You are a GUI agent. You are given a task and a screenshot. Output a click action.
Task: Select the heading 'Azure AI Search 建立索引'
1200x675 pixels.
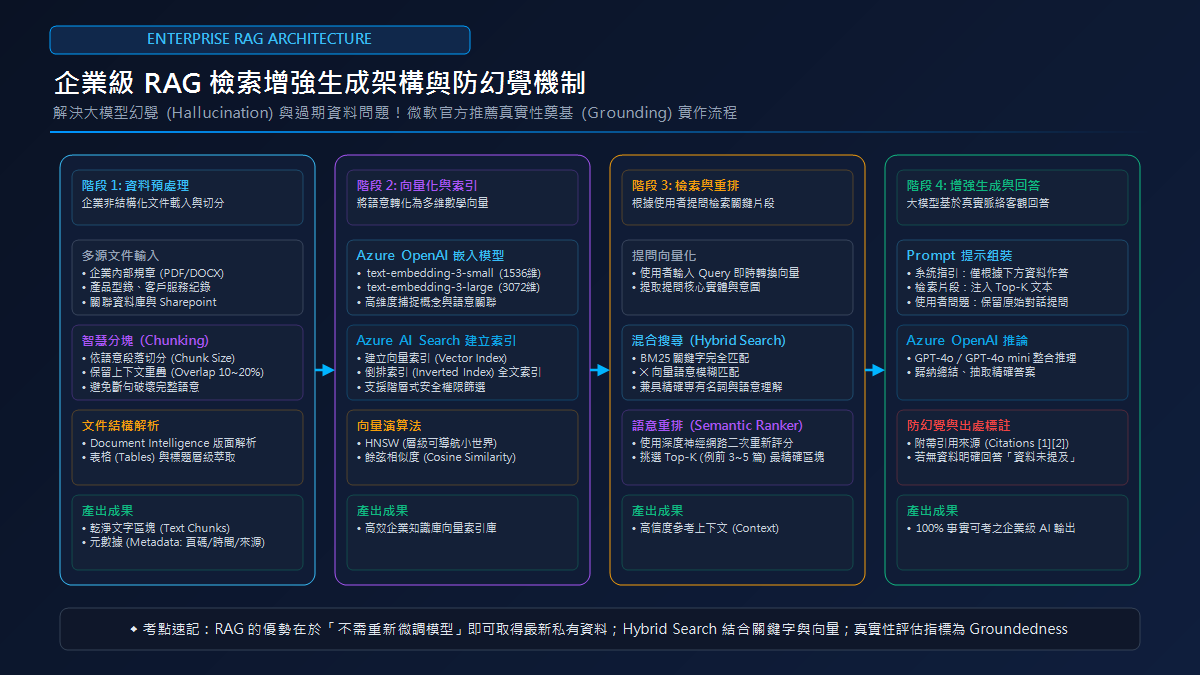coord(437,340)
